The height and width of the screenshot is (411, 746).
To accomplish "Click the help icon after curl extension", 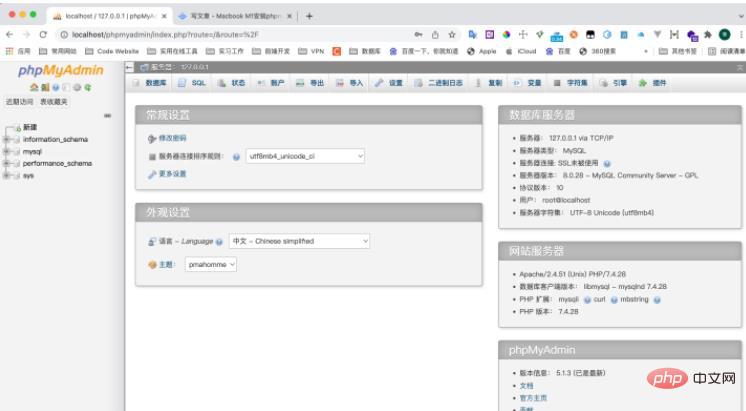I will tap(614, 300).
